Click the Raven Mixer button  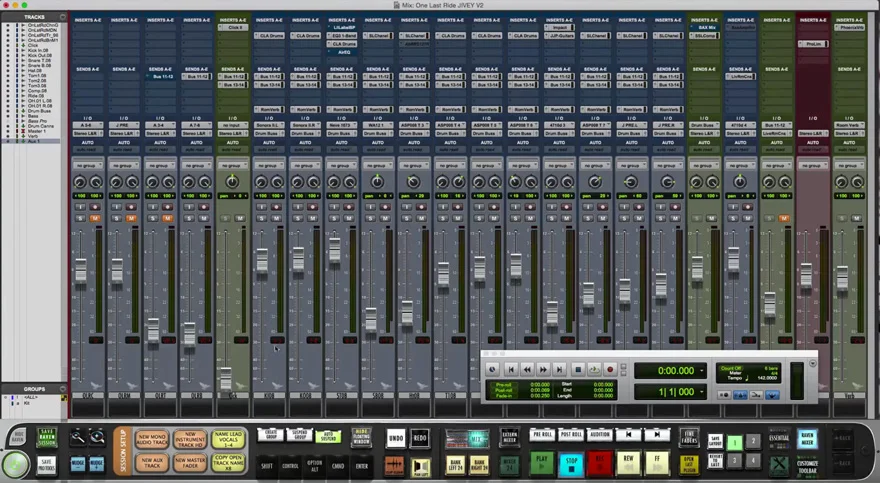coord(807,438)
